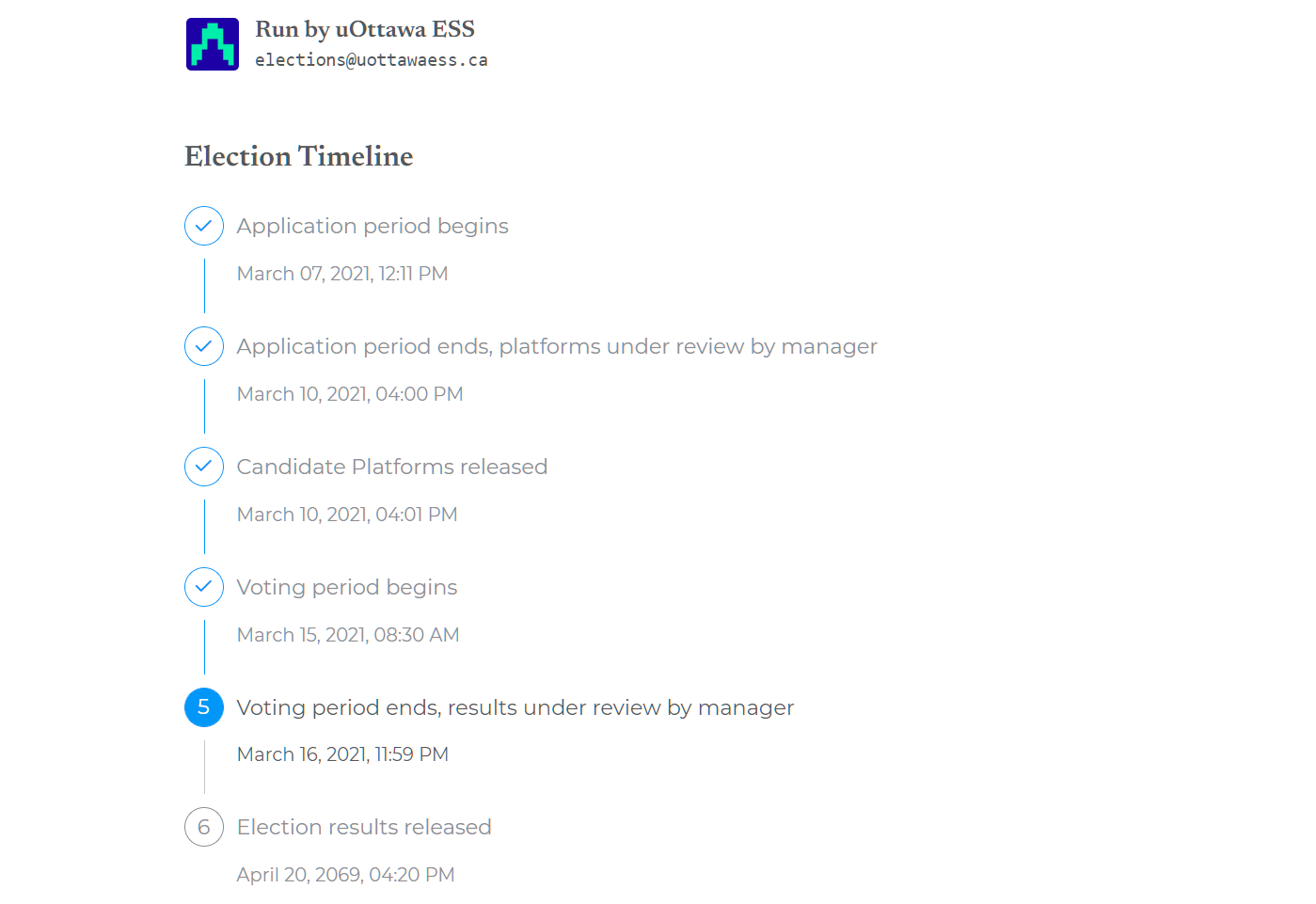Select the blue step 5 circle
This screenshot has width=1316, height=904.
204,707
